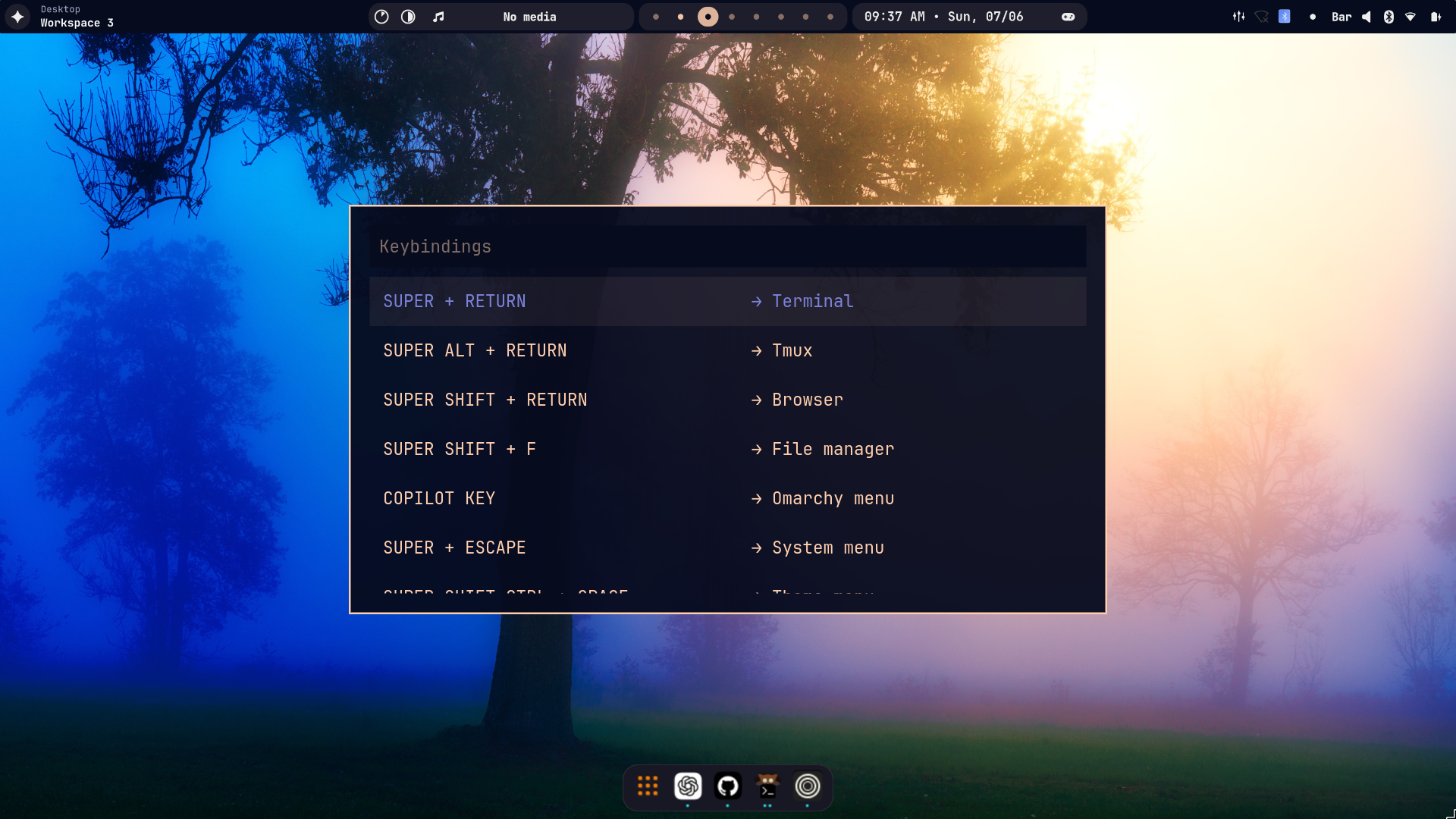Click the Wi-Fi signal icon
Image resolution: width=1456 pixels, height=819 pixels.
(1410, 17)
